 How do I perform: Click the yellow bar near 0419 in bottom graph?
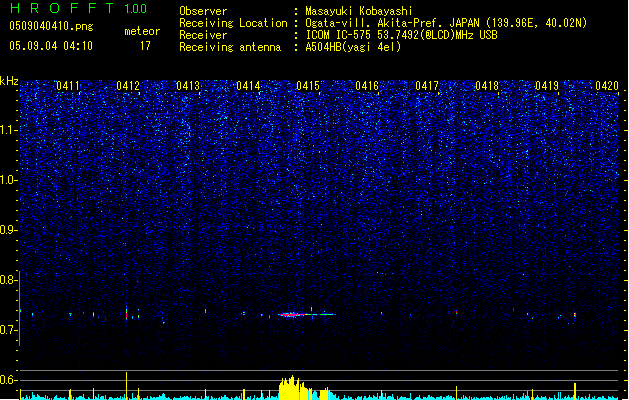[x=574, y=391]
